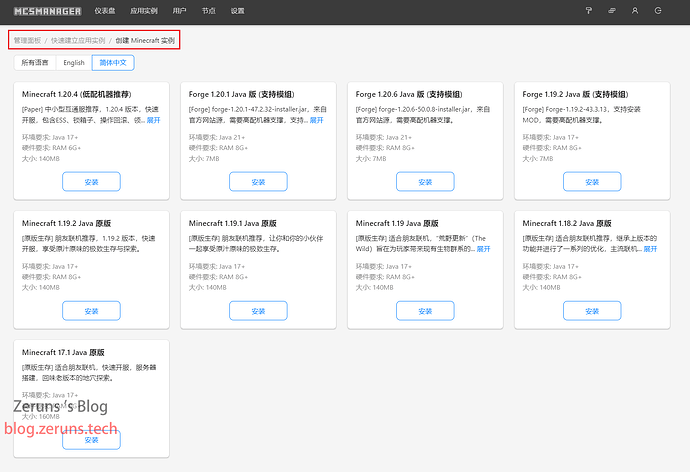Viewport: 690px width, 472px height.
Task: Click 环境要求: Java 21+ in Forge 1.20.1 card
Action: [217, 137]
